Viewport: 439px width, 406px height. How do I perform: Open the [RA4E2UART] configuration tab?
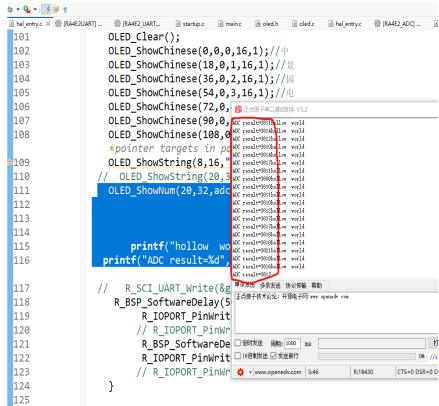[x=79, y=24]
